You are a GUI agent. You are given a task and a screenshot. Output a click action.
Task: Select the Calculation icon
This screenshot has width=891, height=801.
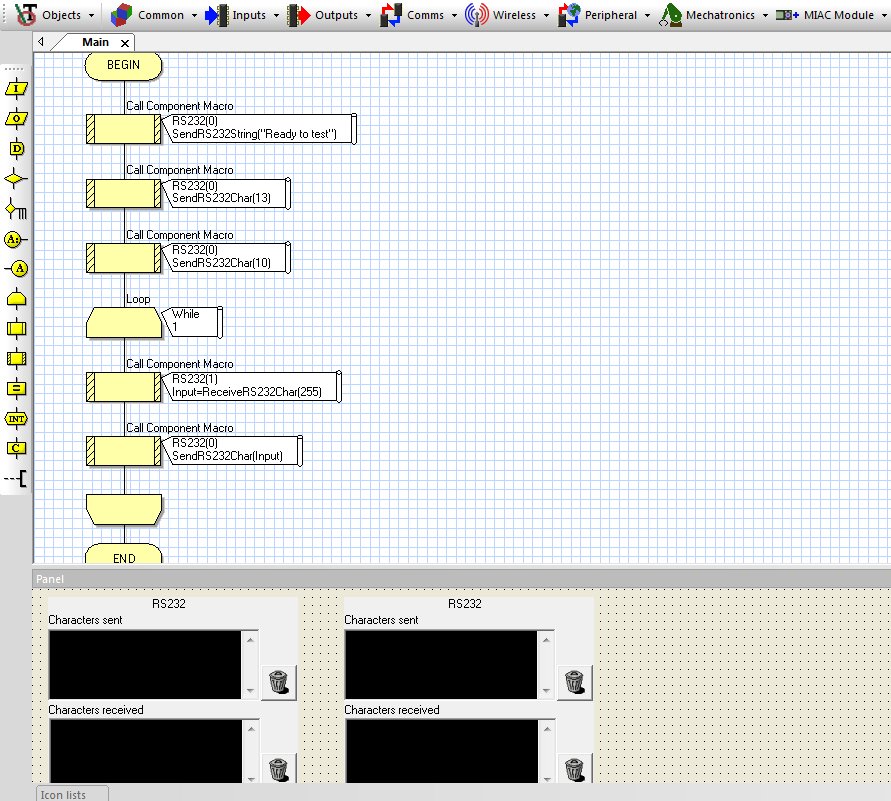point(16,389)
